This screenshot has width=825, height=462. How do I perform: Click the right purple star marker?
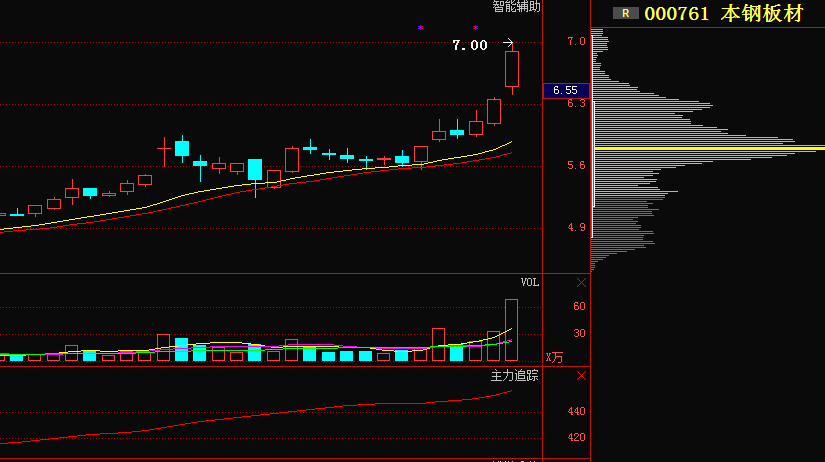[x=475, y=27]
